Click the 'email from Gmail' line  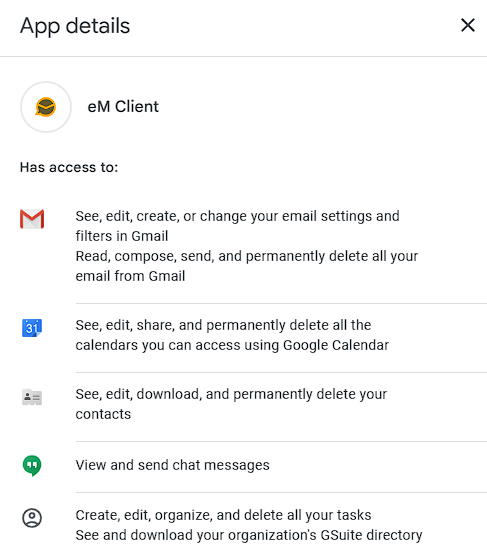[130, 276]
